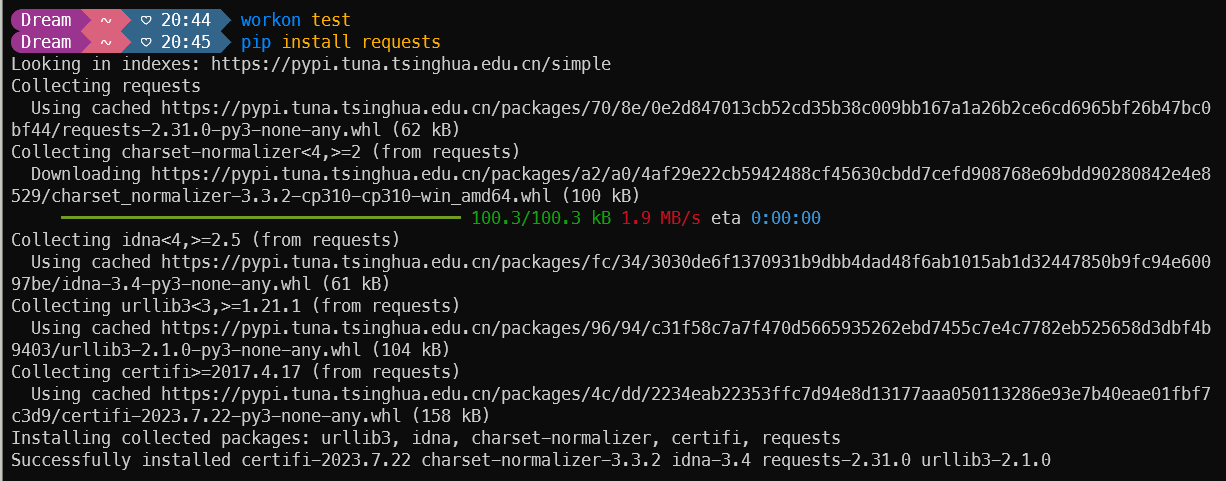Click the heart icon beside 20:44
The height and width of the screenshot is (481, 1226).
[146, 20]
